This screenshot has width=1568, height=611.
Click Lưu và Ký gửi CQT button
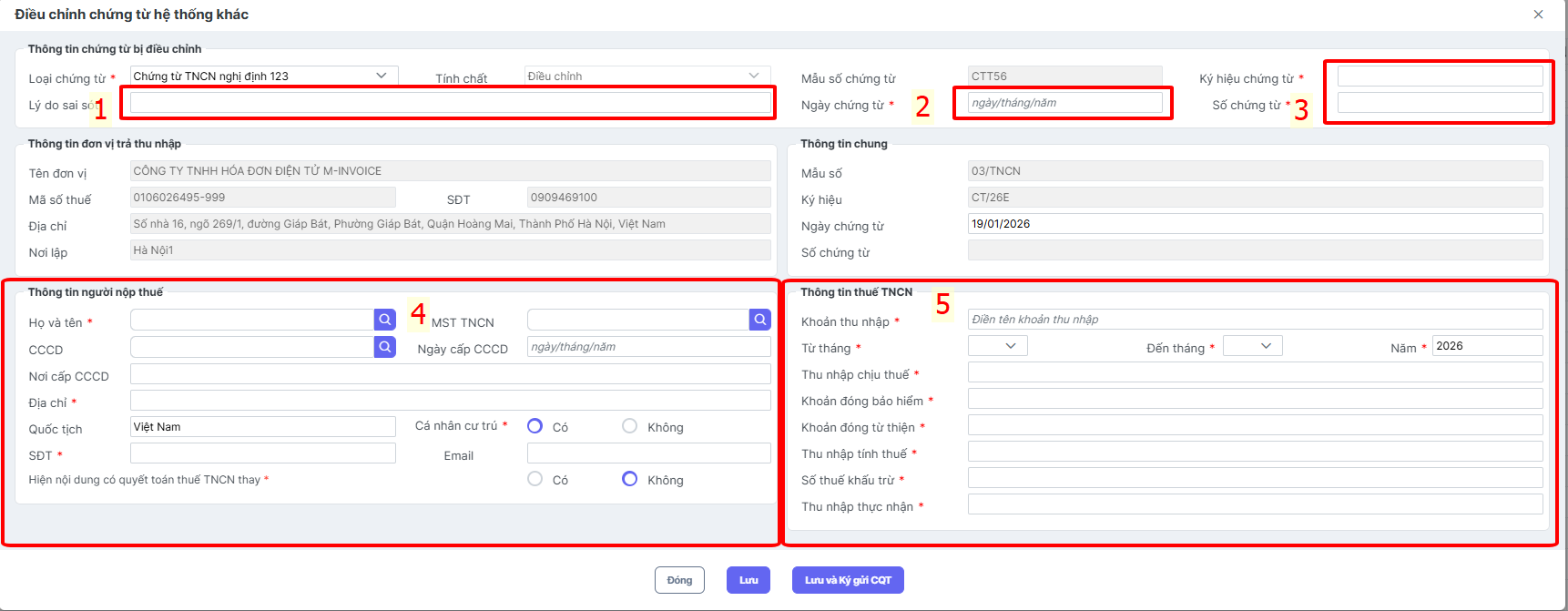[848, 580]
